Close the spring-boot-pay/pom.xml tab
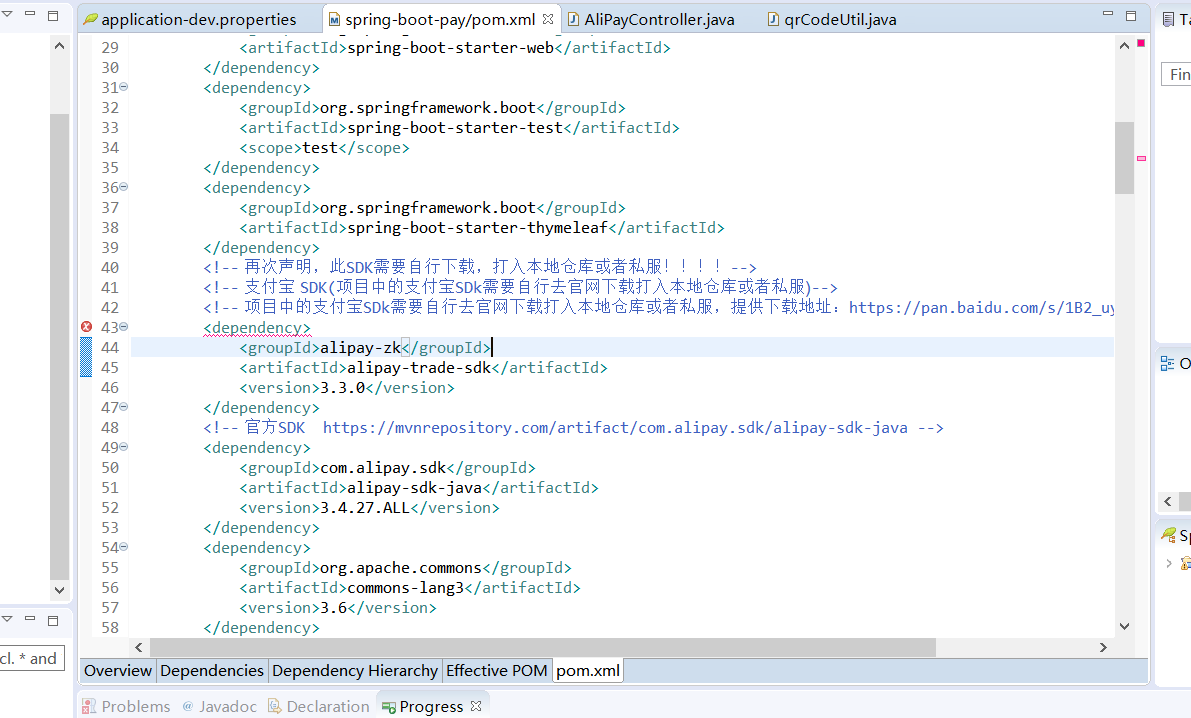Screen dimensions: 1191x718 (548, 19)
